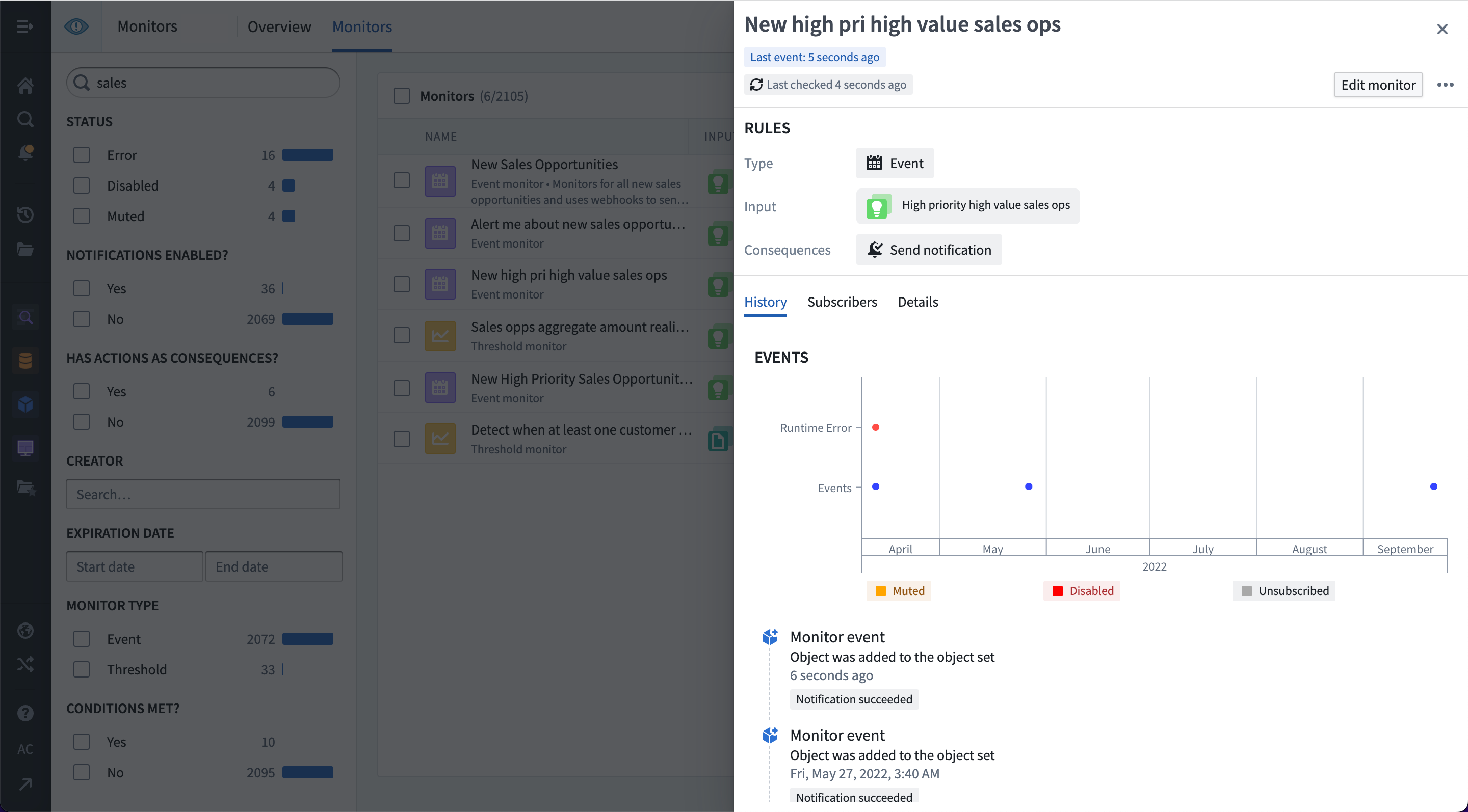Click the Send notification consequences icon
Viewport: 1468px width, 812px height.
(874, 249)
